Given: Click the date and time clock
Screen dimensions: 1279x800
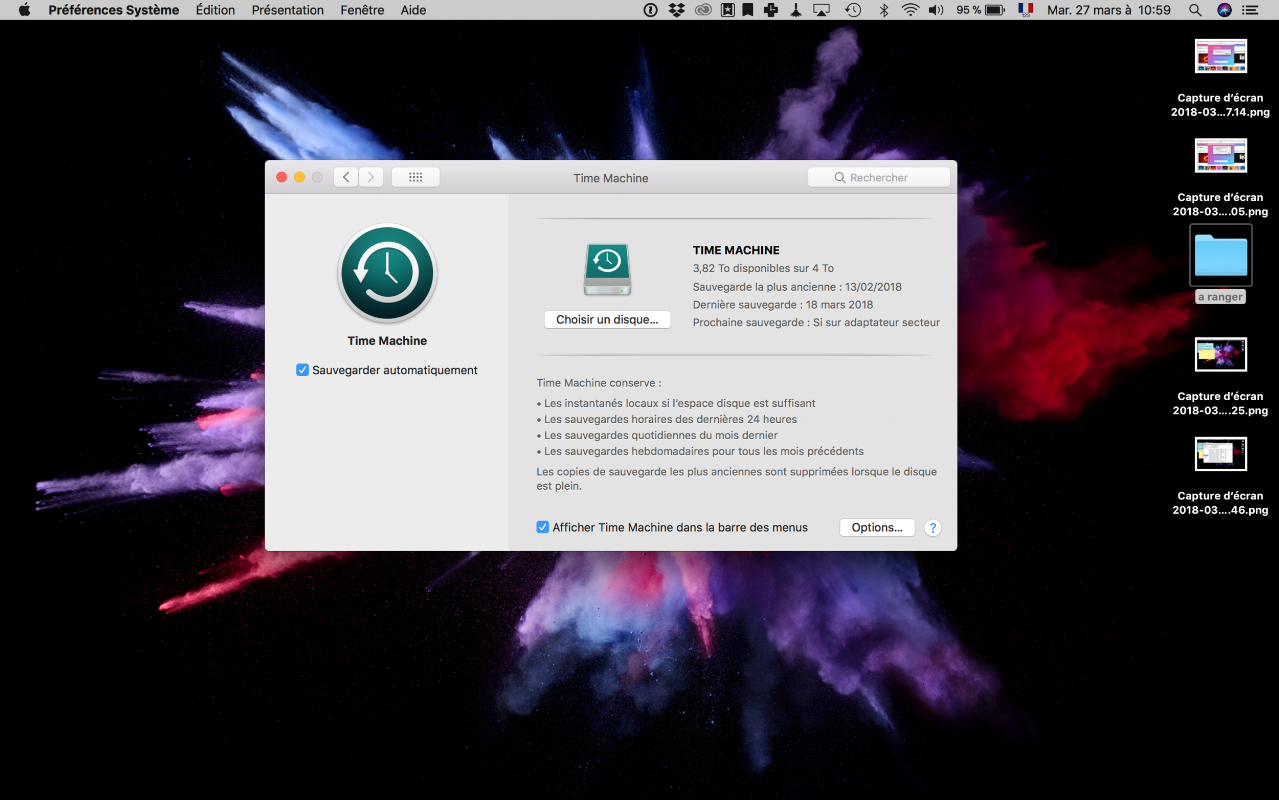Looking at the screenshot, I should tap(1109, 10).
